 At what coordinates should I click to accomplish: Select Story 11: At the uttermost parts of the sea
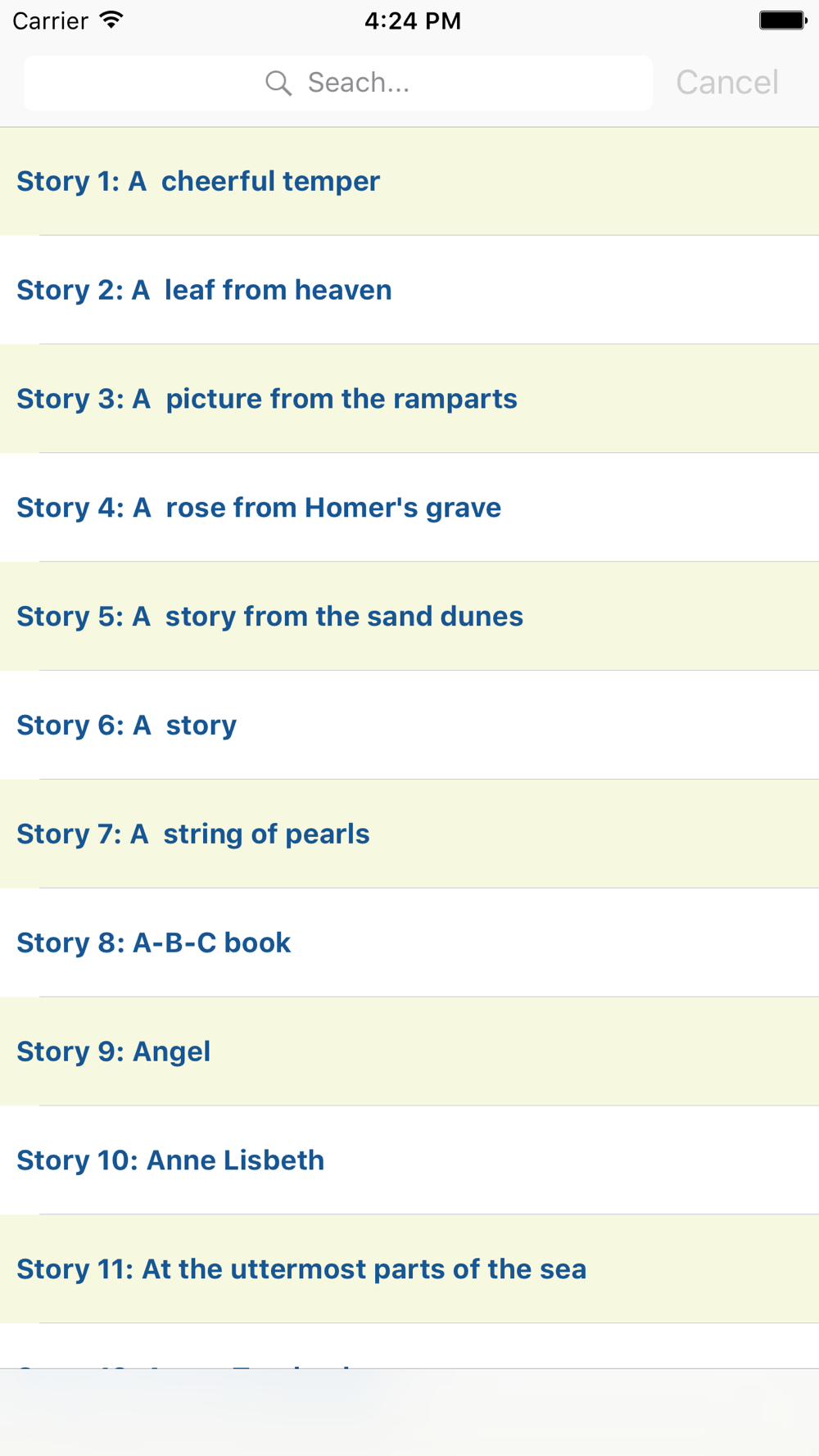409,1269
